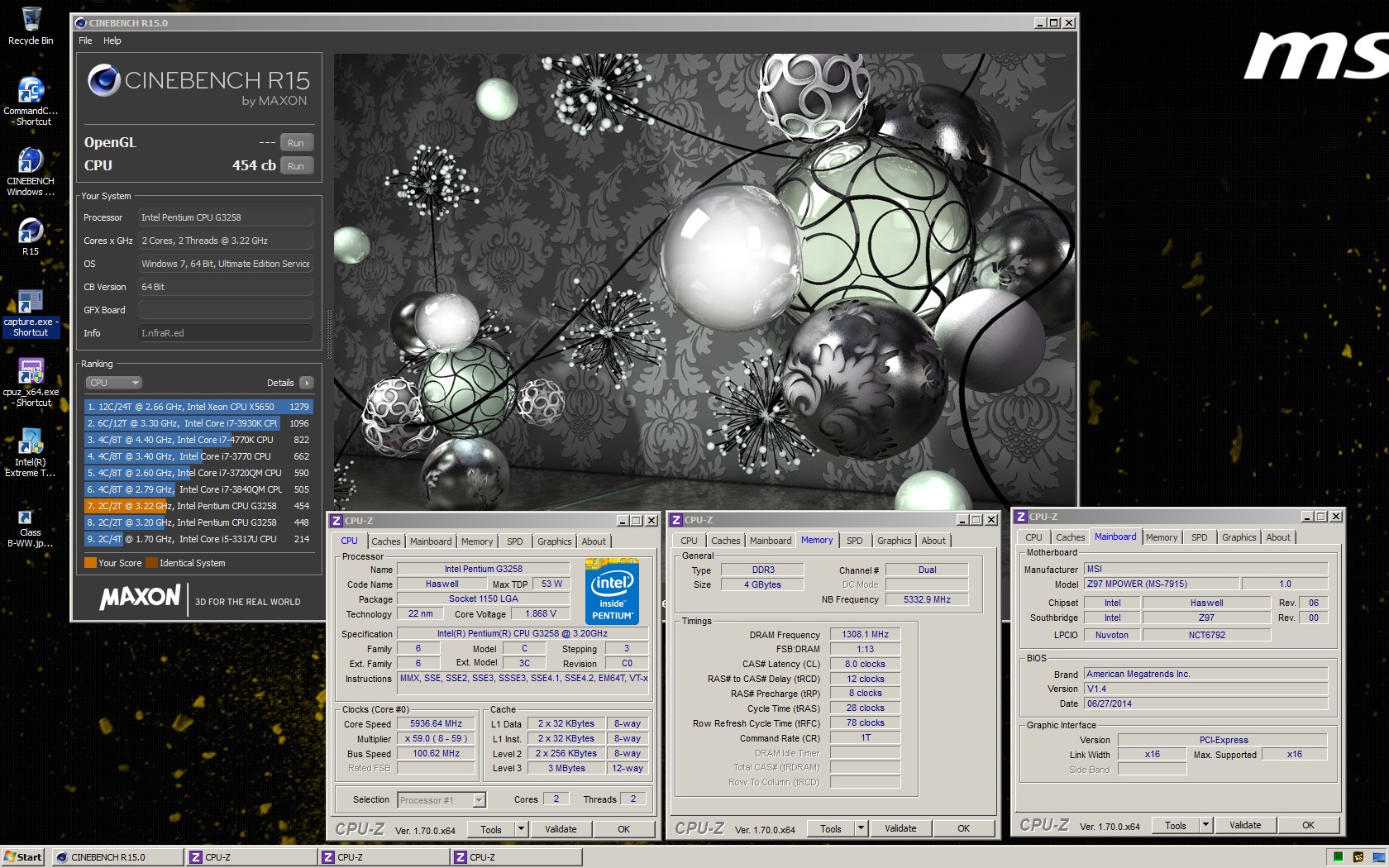Screen dimensions: 1389x868
Task: Click the NB Frequency value 5332.9 MHz
Action: pos(927,599)
